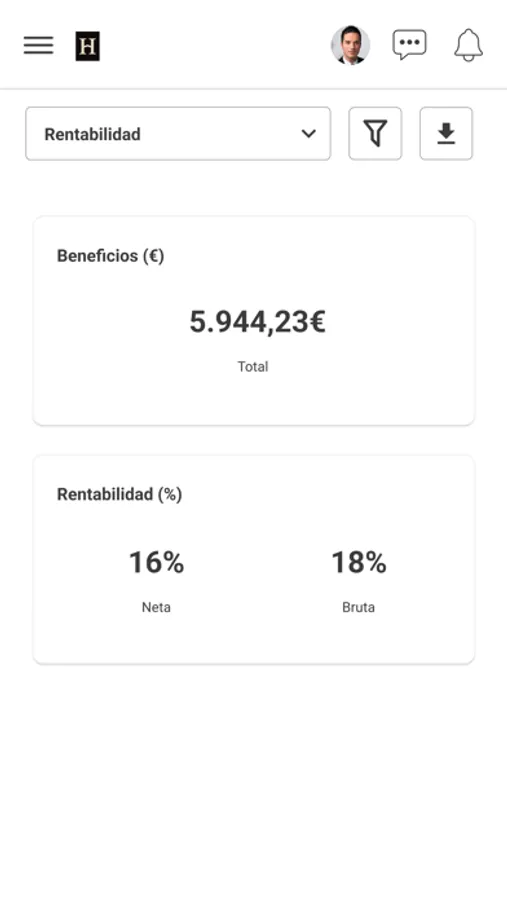
Task: Expand the Rentabilidad dropdown
Action: pos(178,134)
